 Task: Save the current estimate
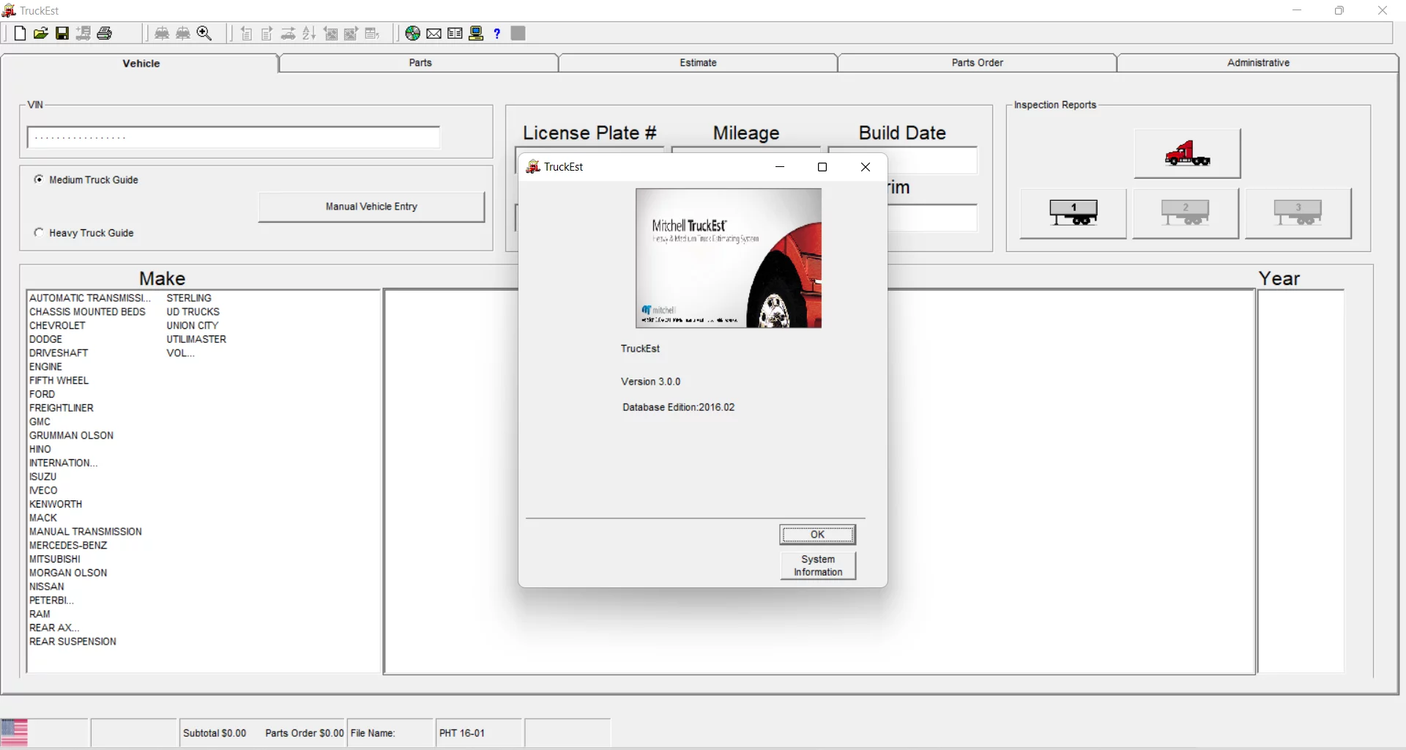62,33
